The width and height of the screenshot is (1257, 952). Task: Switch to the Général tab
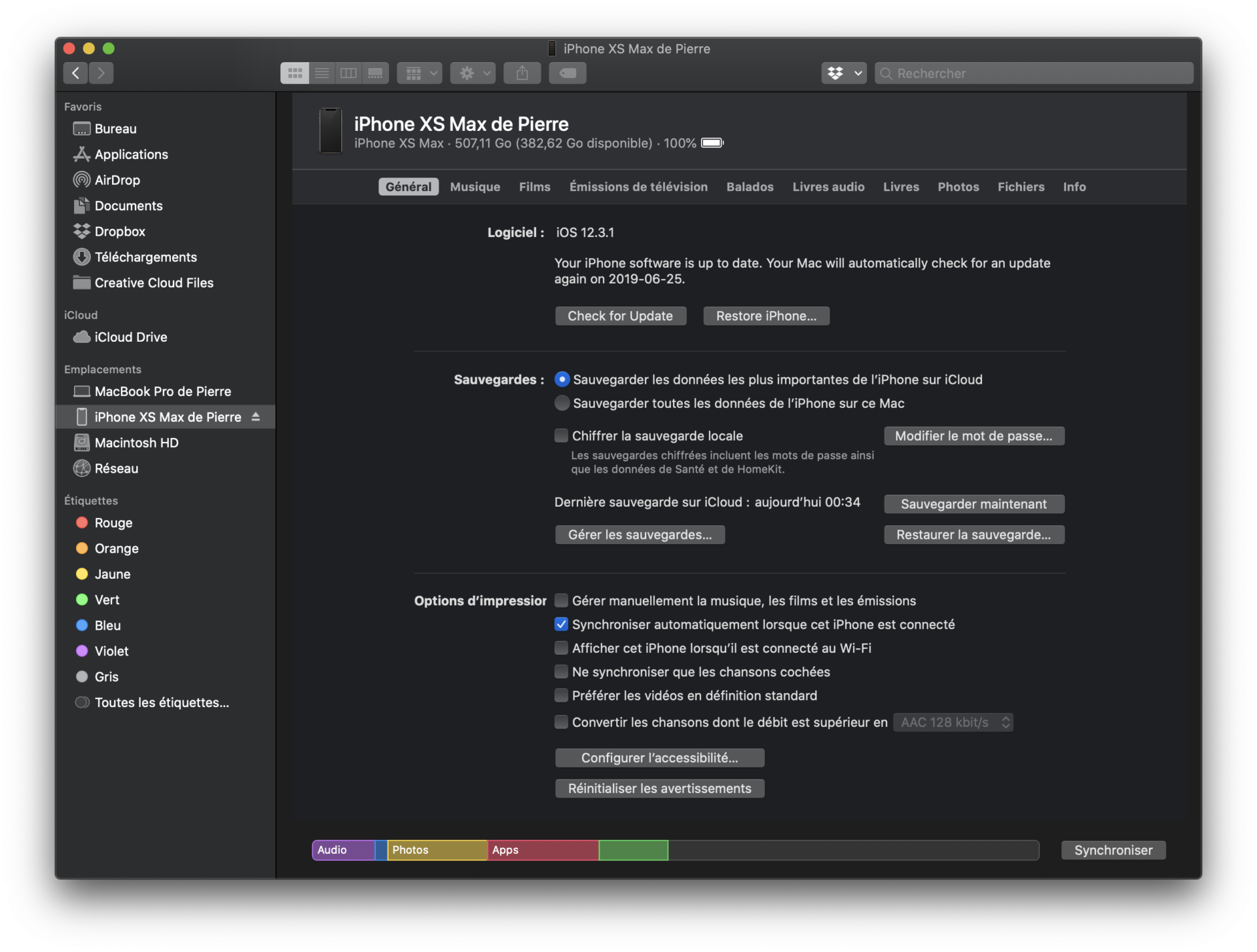[x=409, y=187]
